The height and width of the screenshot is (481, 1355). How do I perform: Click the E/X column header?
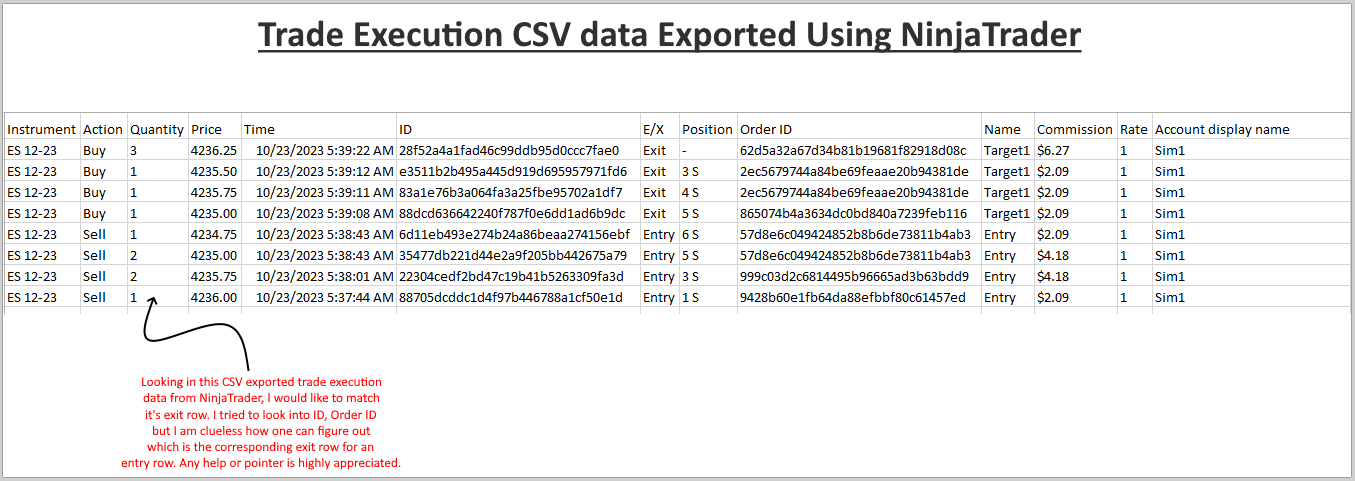pyautogui.click(x=653, y=129)
